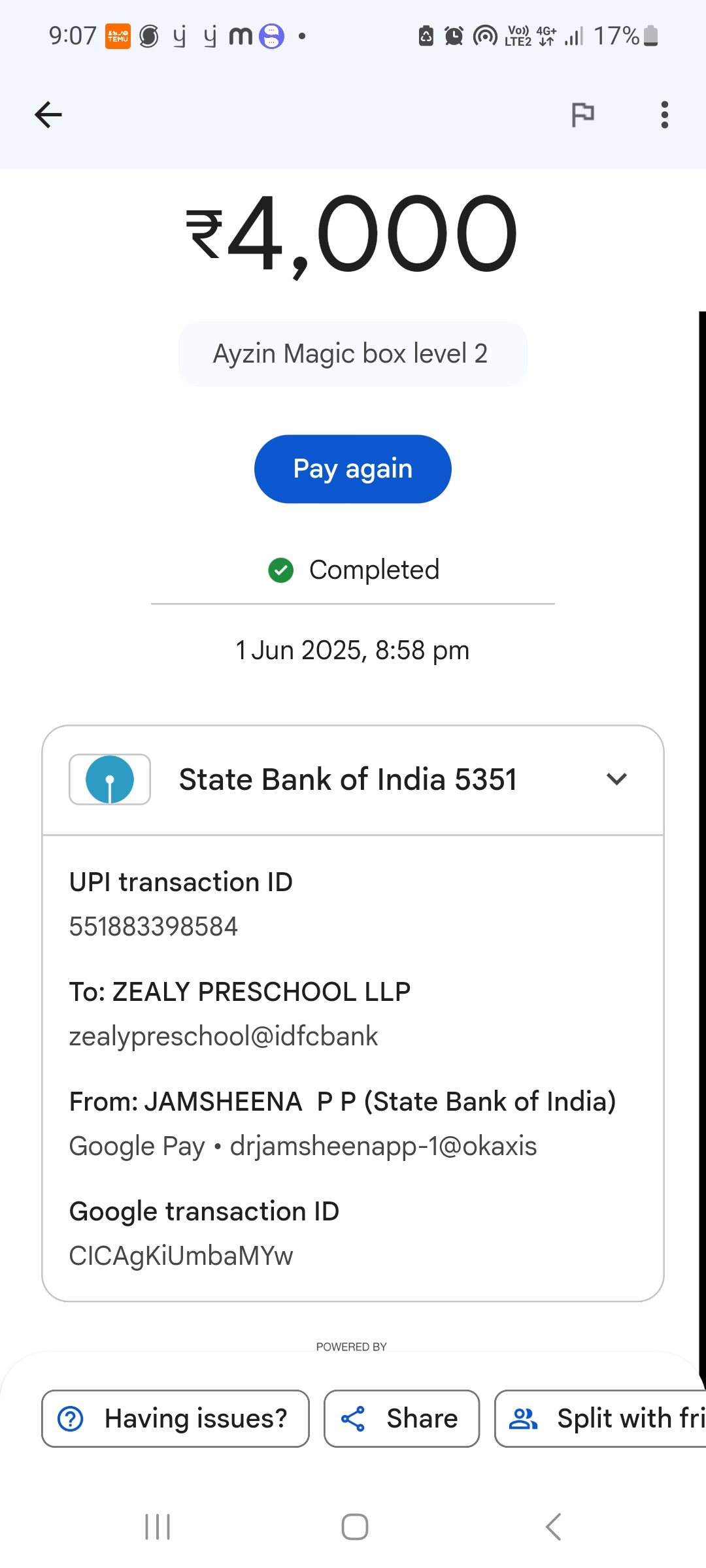Tap the Share button
Viewport: 706px width, 1568px height.
coord(401,1418)
